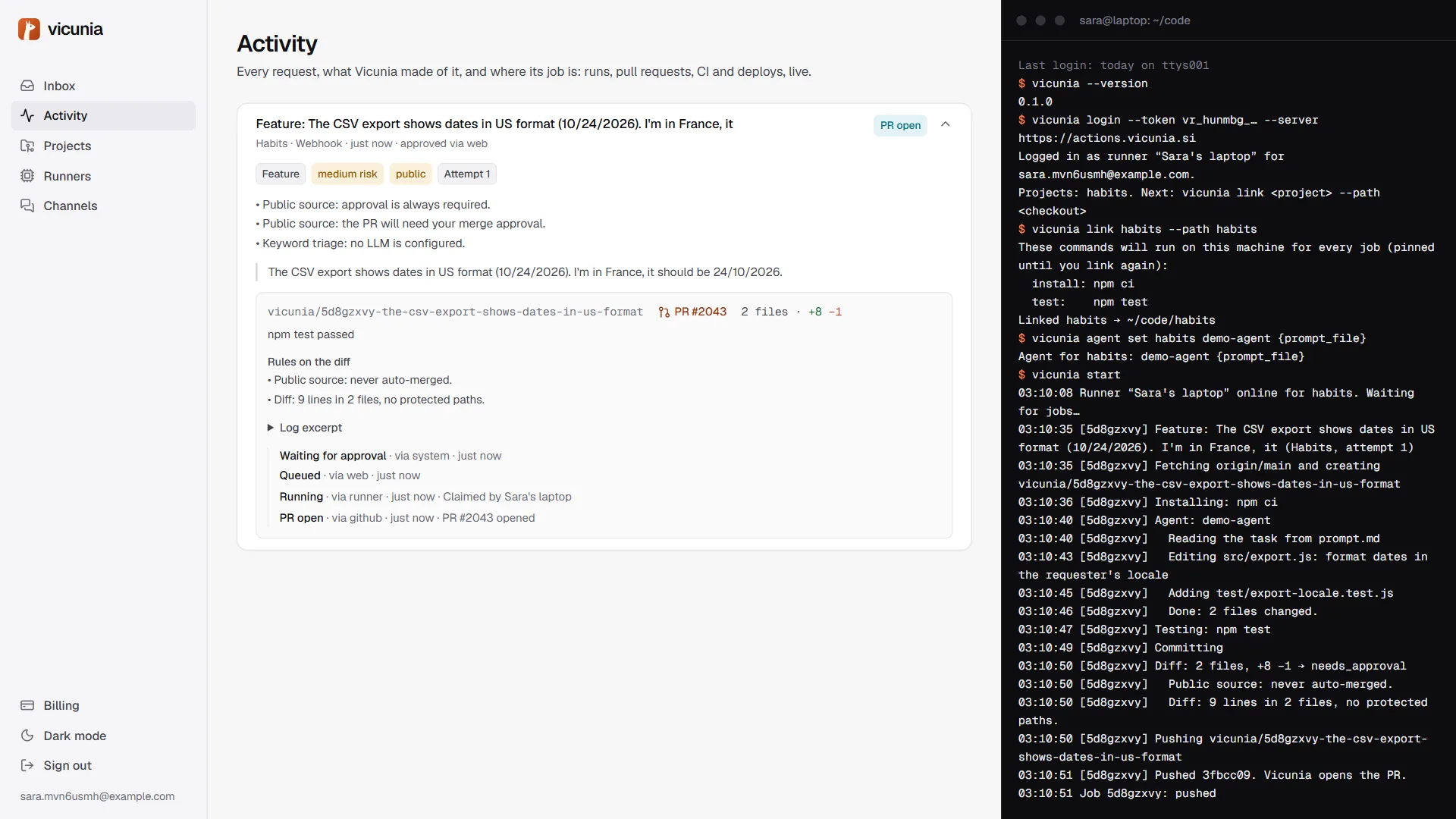Click the branch name vicunia/5d8gzxvy text
This screenshot has height=819, width=1456.
[x=455, y=312]
